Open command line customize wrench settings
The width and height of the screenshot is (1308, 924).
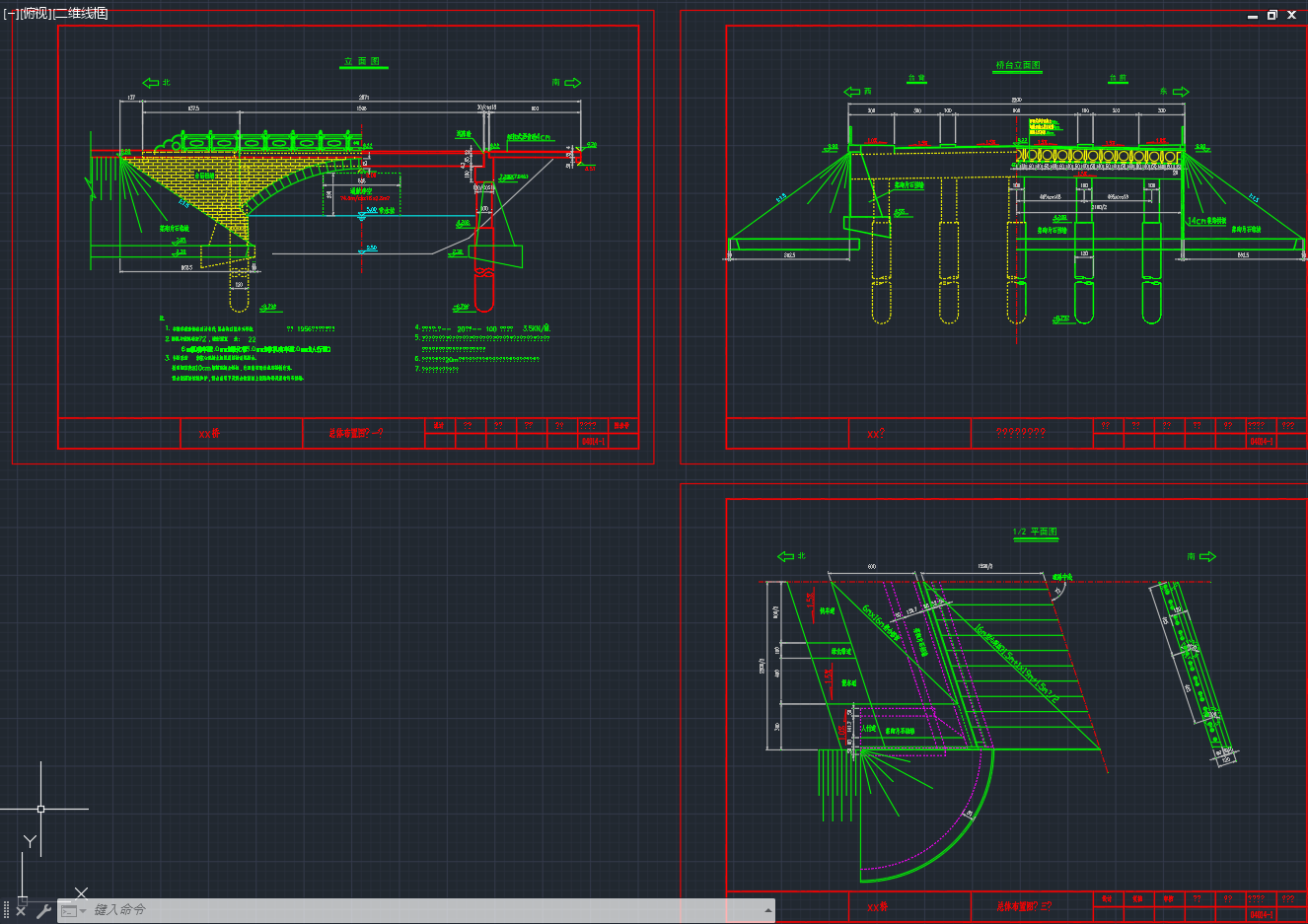[x=43, y=910]
